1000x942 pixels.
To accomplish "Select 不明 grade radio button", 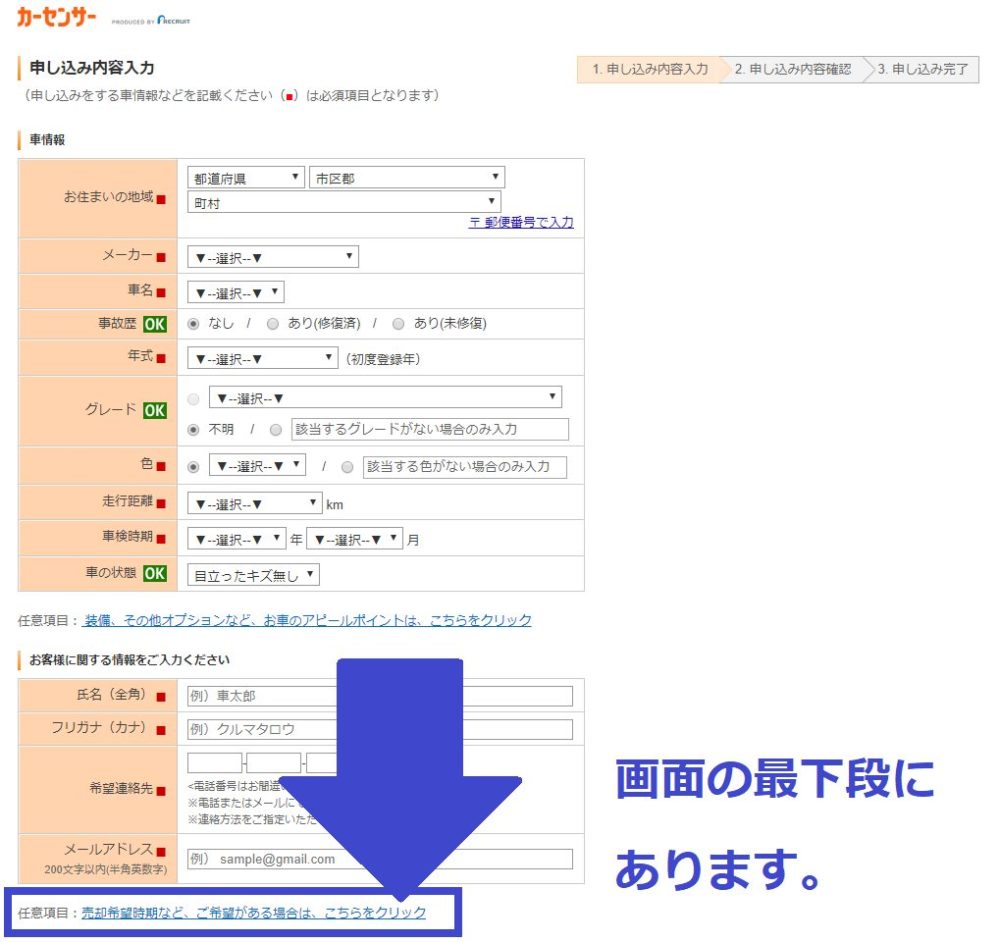I will click(193, 430).
